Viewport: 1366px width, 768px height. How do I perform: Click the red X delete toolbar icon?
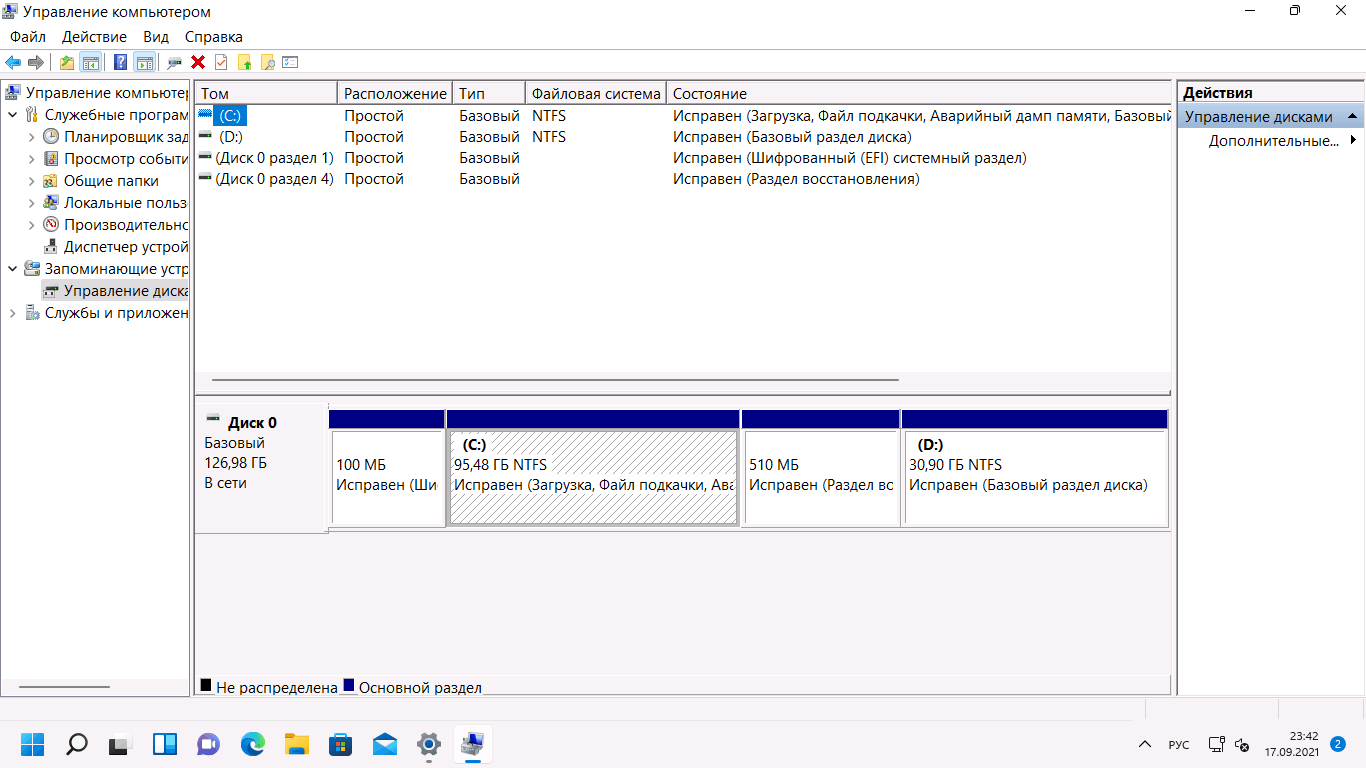pos(198,62)
